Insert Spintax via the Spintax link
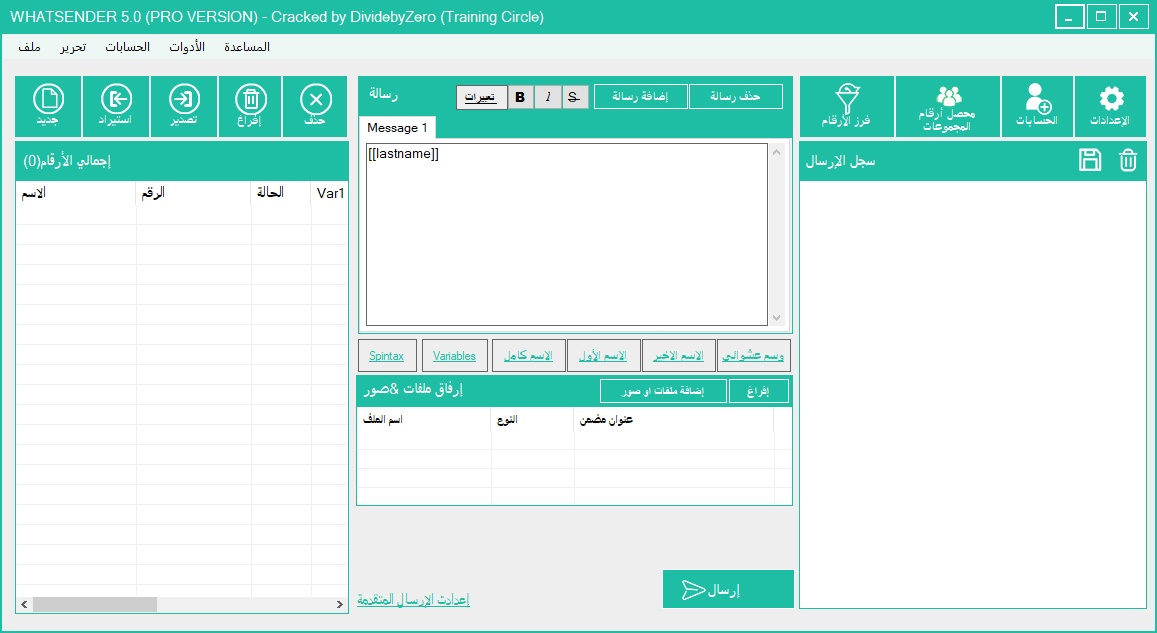 [x=387, y=356]
